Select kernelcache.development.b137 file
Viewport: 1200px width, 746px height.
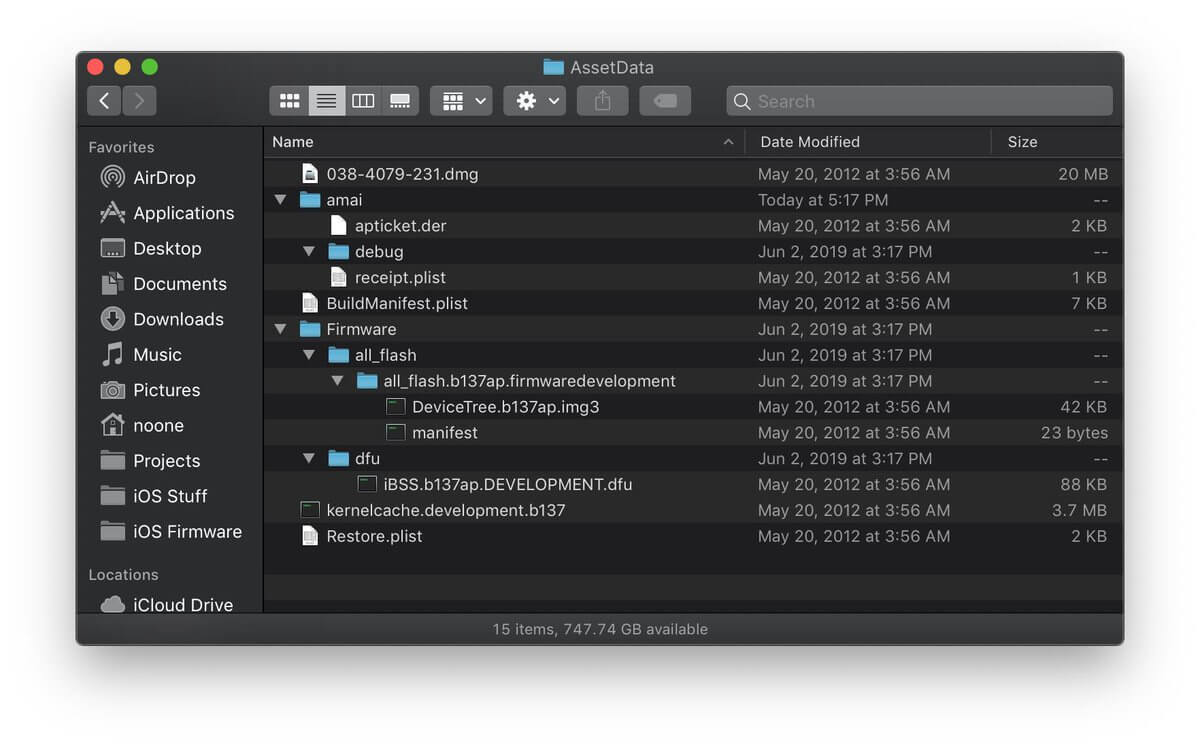coord(692,510)
